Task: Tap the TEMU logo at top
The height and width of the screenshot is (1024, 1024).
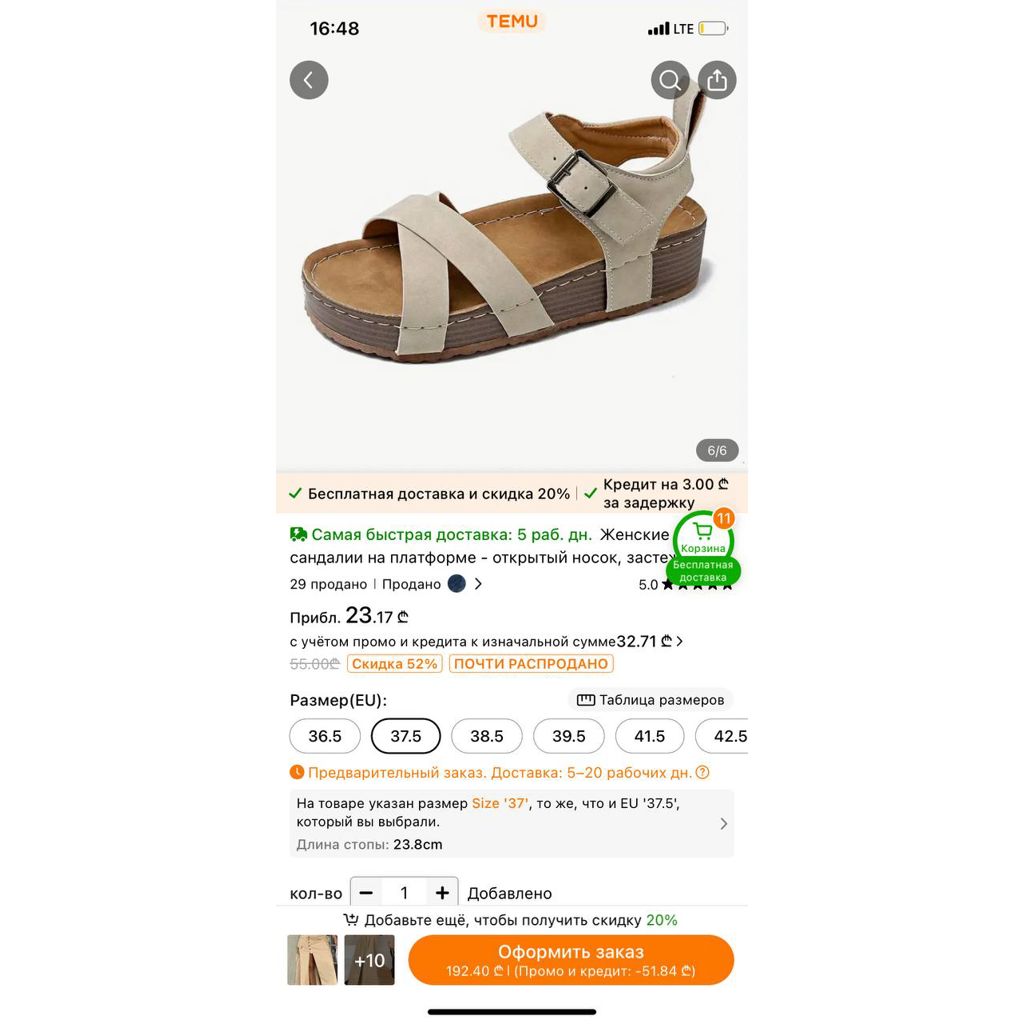Action: pyautogui.click(x=512, y=22)
